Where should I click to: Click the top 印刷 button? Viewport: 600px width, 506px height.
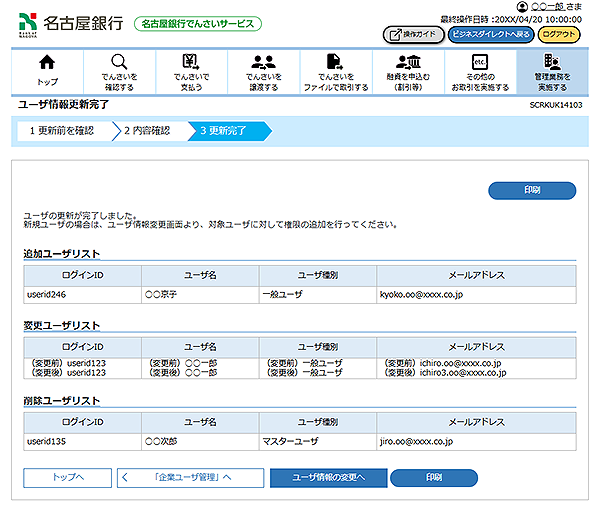coord(532,190)
